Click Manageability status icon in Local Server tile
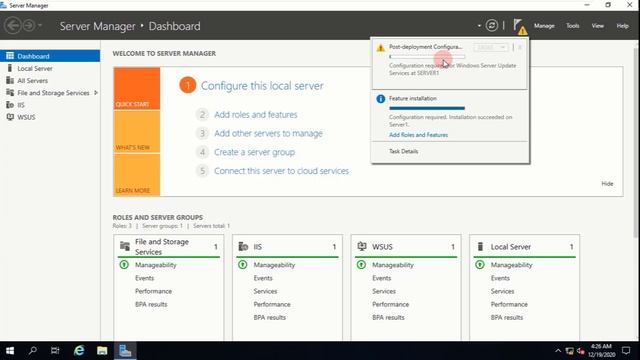The width and height of the screenshot is (640, 360). pyautogui.click(x=480, y=265)
